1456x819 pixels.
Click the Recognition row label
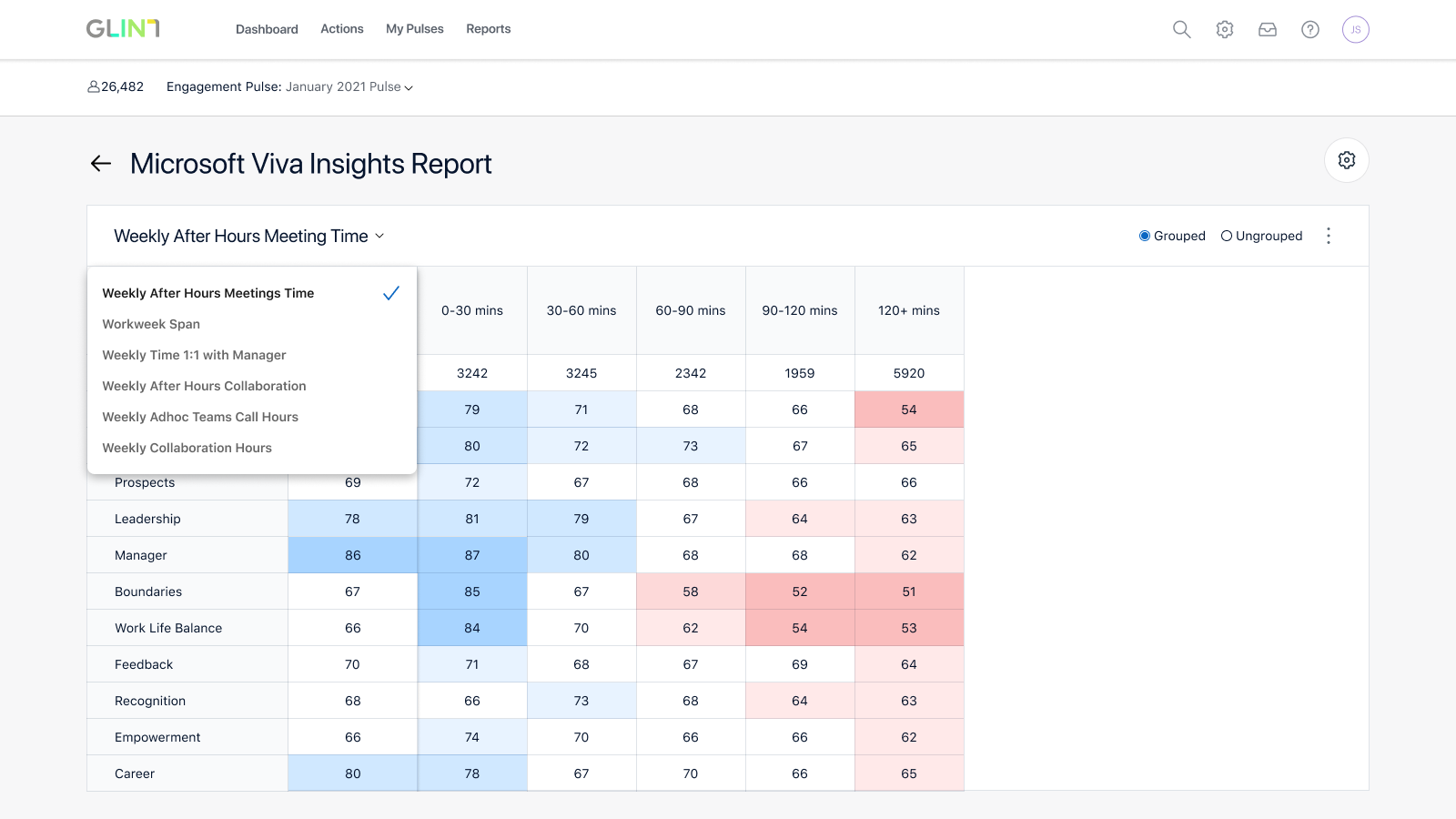(x=150, y=701)
